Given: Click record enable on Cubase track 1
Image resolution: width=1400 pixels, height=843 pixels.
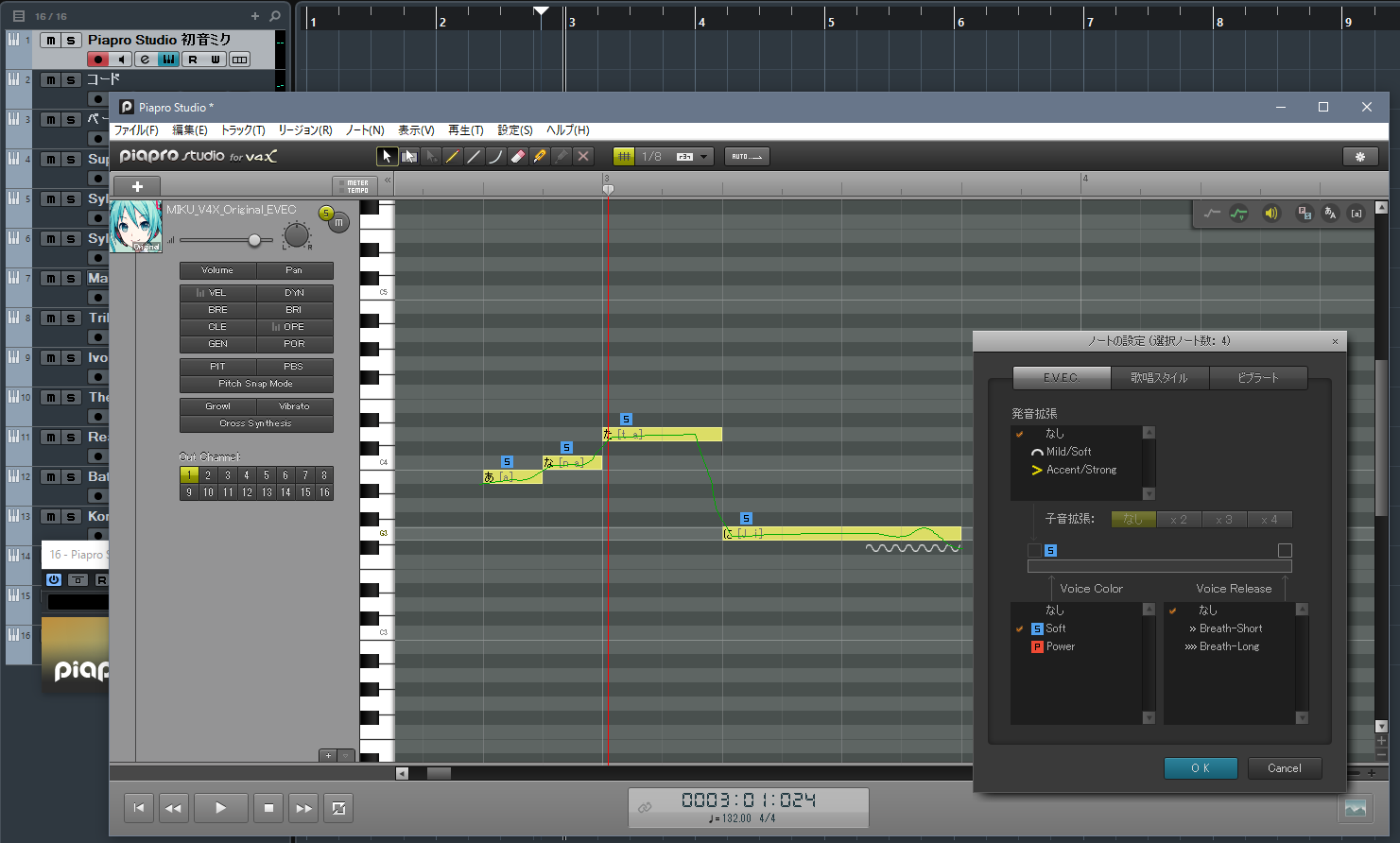Looking at the screenshot, I should coord(98,60).
